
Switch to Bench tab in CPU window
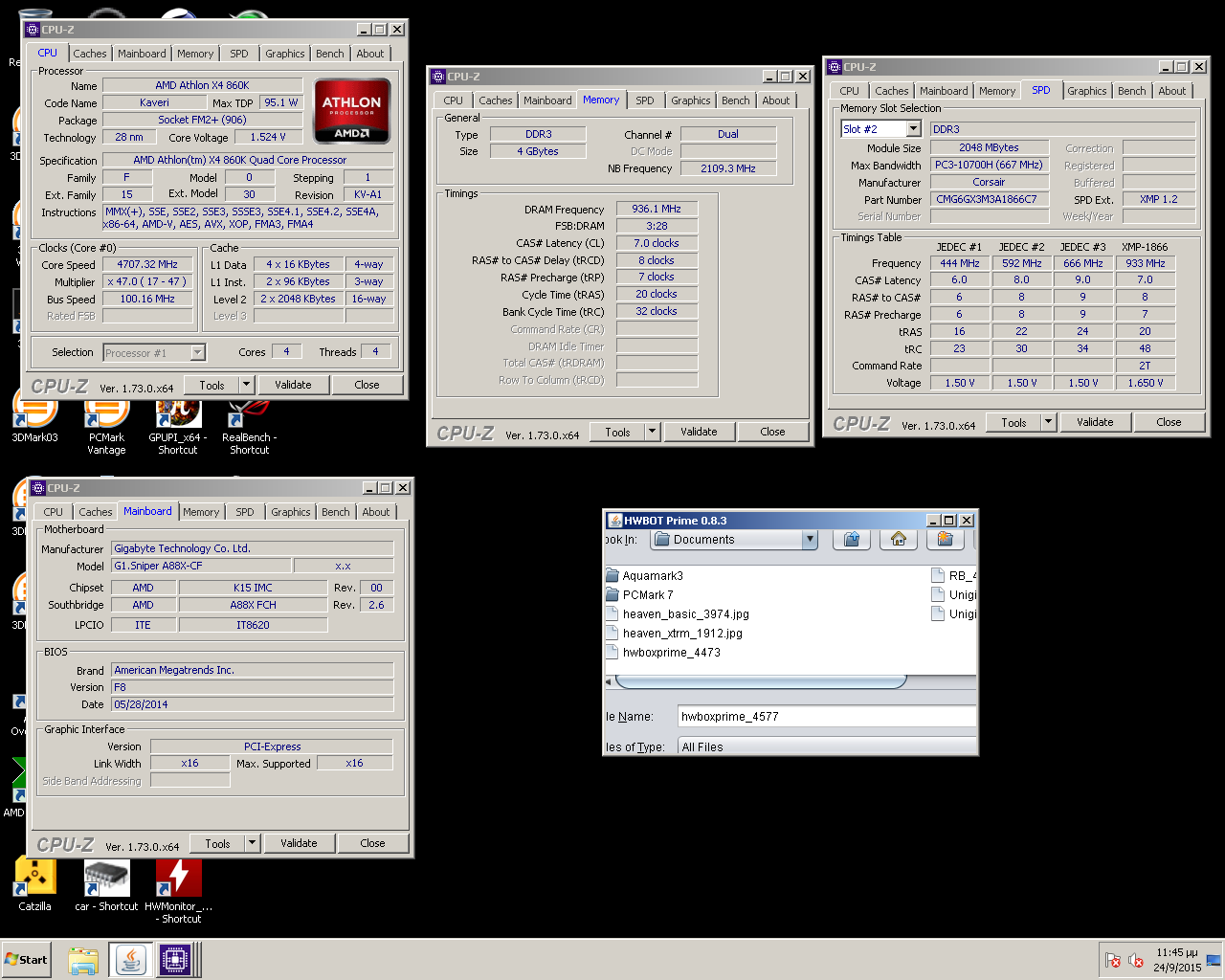(330, 54)
